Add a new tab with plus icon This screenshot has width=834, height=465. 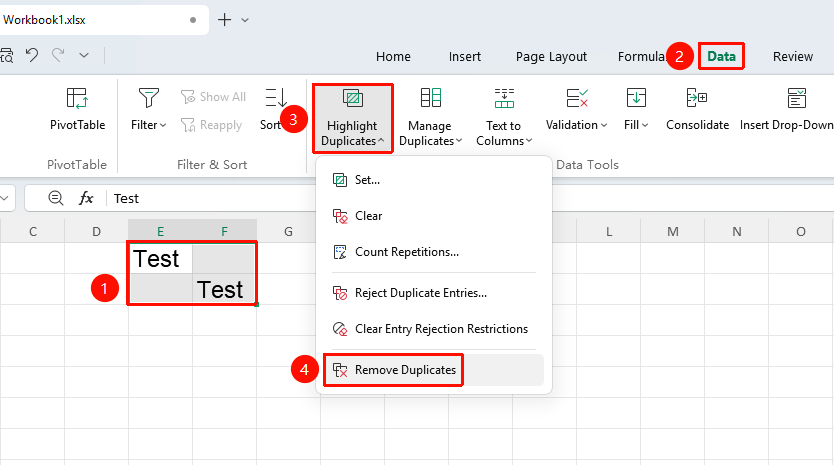click(x=224, y=20)
